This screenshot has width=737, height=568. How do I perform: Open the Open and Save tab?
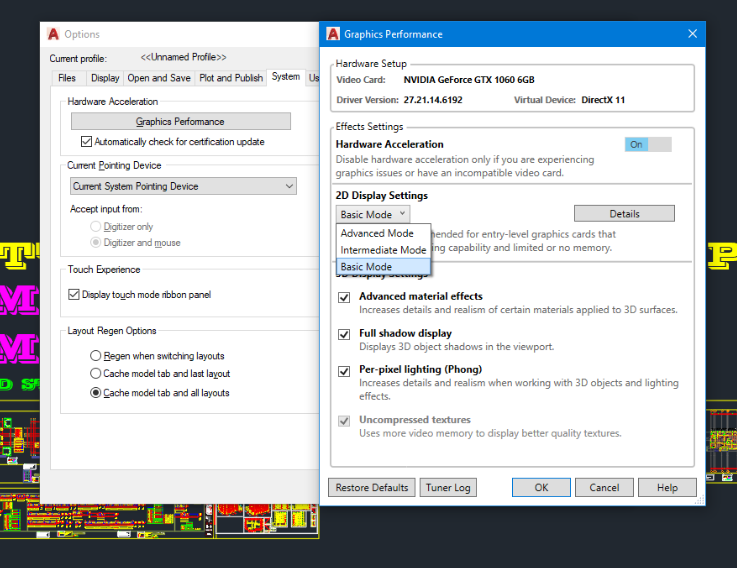click(159, 78)
